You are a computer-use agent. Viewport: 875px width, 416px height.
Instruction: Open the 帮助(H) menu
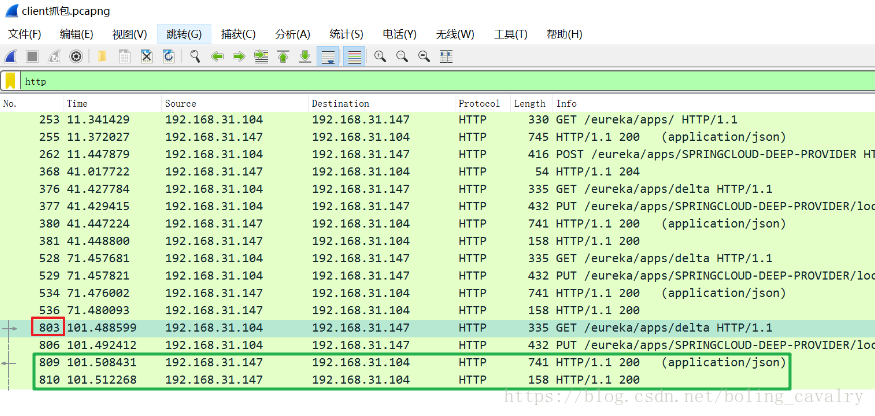[x=564, y=34]
